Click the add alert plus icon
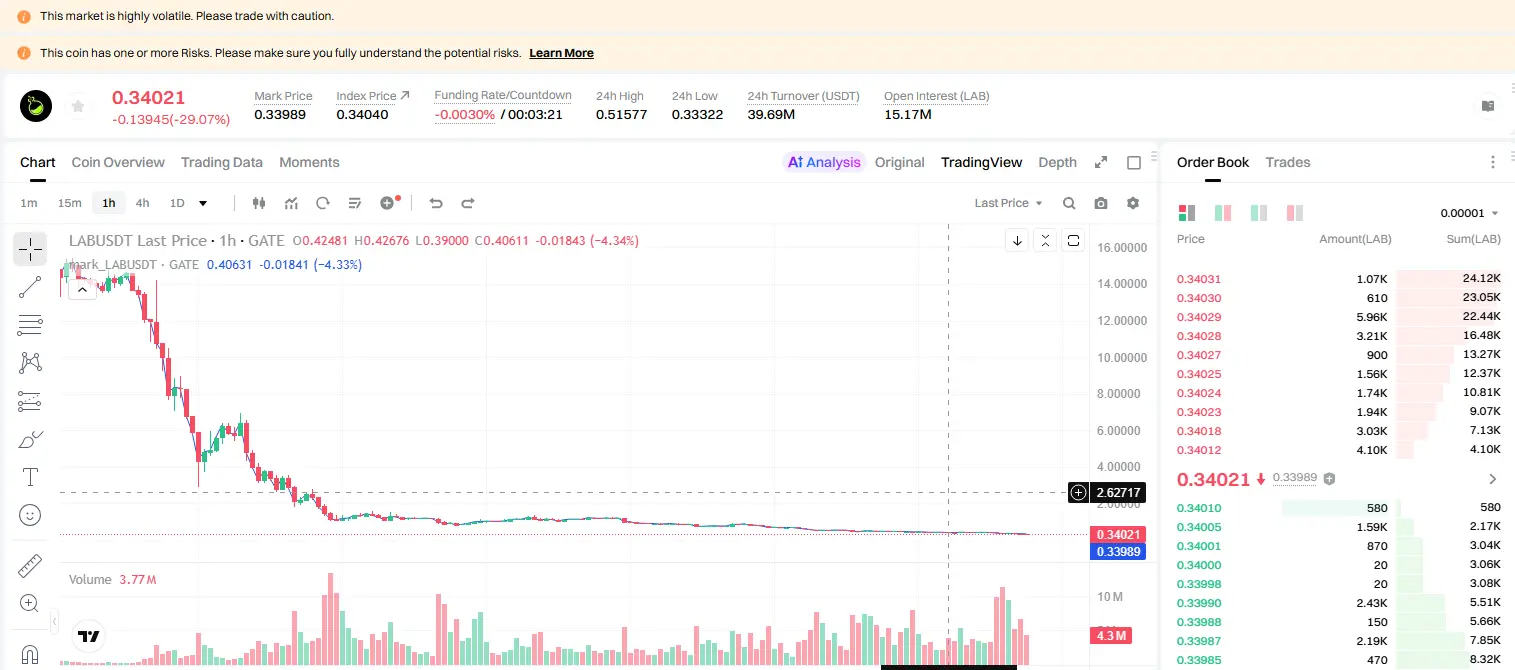 pyautogui.click(x=388, y=203)
